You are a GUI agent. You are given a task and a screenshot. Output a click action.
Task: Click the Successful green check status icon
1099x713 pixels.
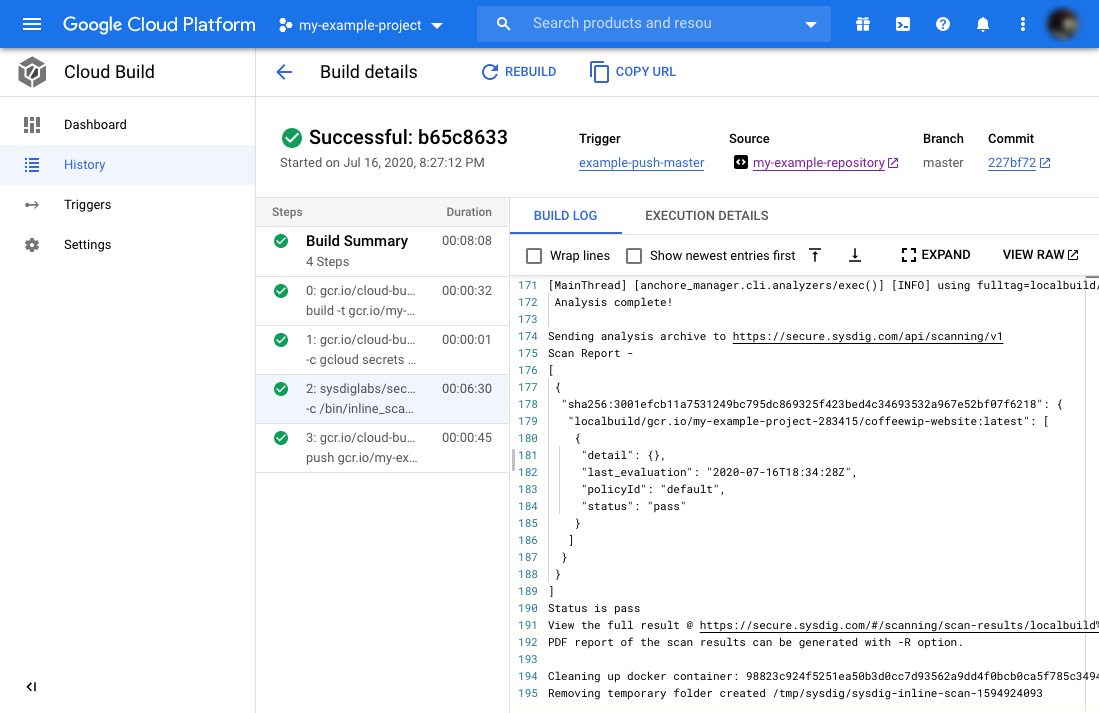[x=292, y=137]
